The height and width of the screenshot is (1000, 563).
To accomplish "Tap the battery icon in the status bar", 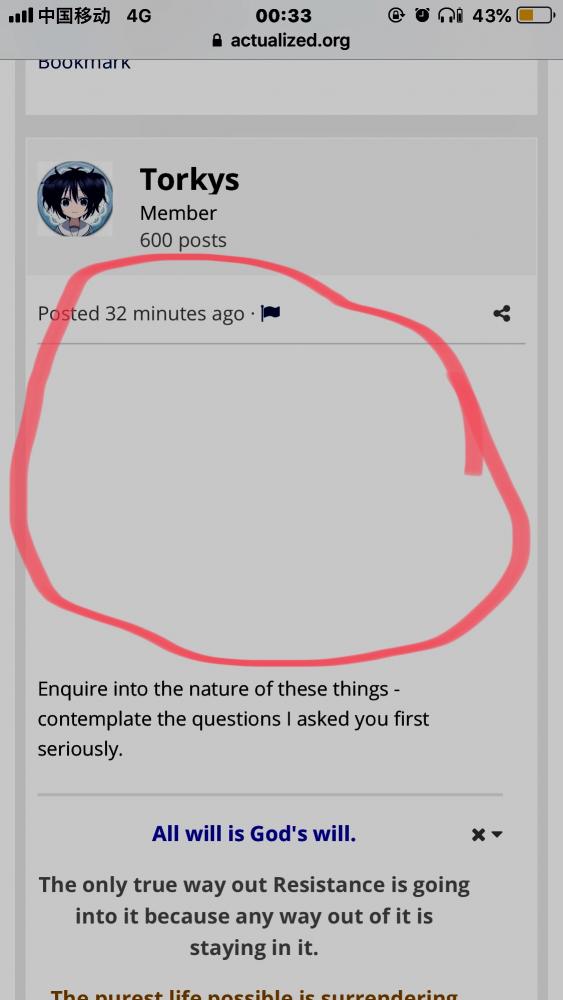I will [536, 15].
